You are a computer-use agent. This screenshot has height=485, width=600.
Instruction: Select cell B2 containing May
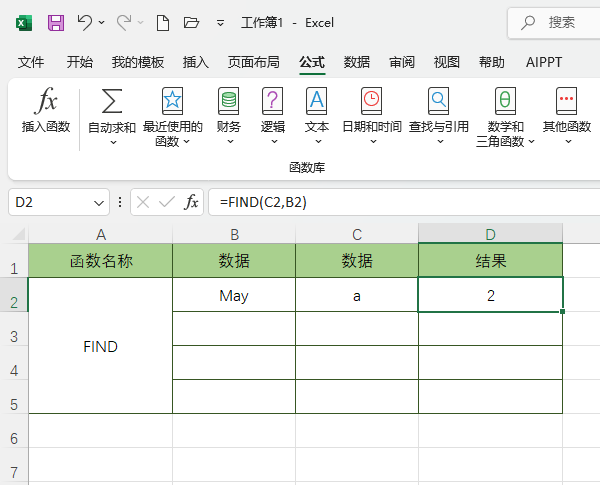[233, 296]
